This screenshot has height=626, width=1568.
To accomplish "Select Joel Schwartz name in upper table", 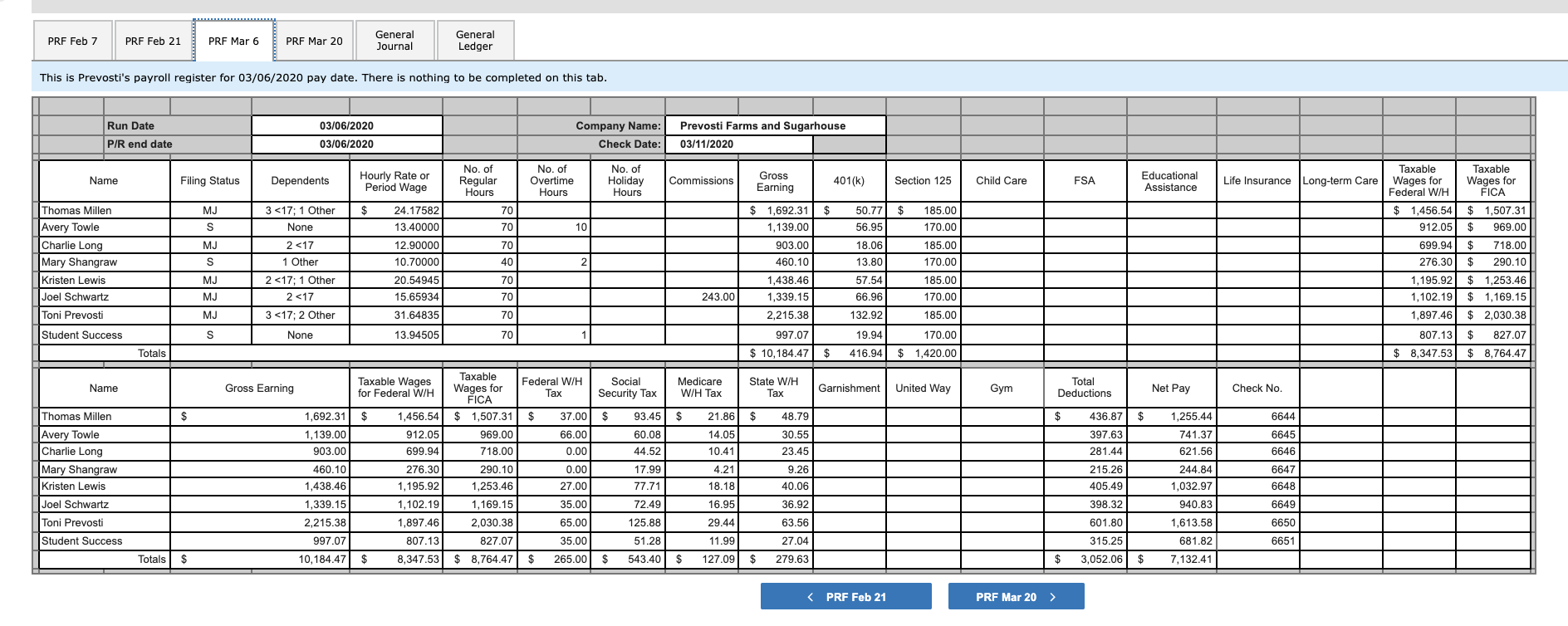I will click(x=104, y=296).
